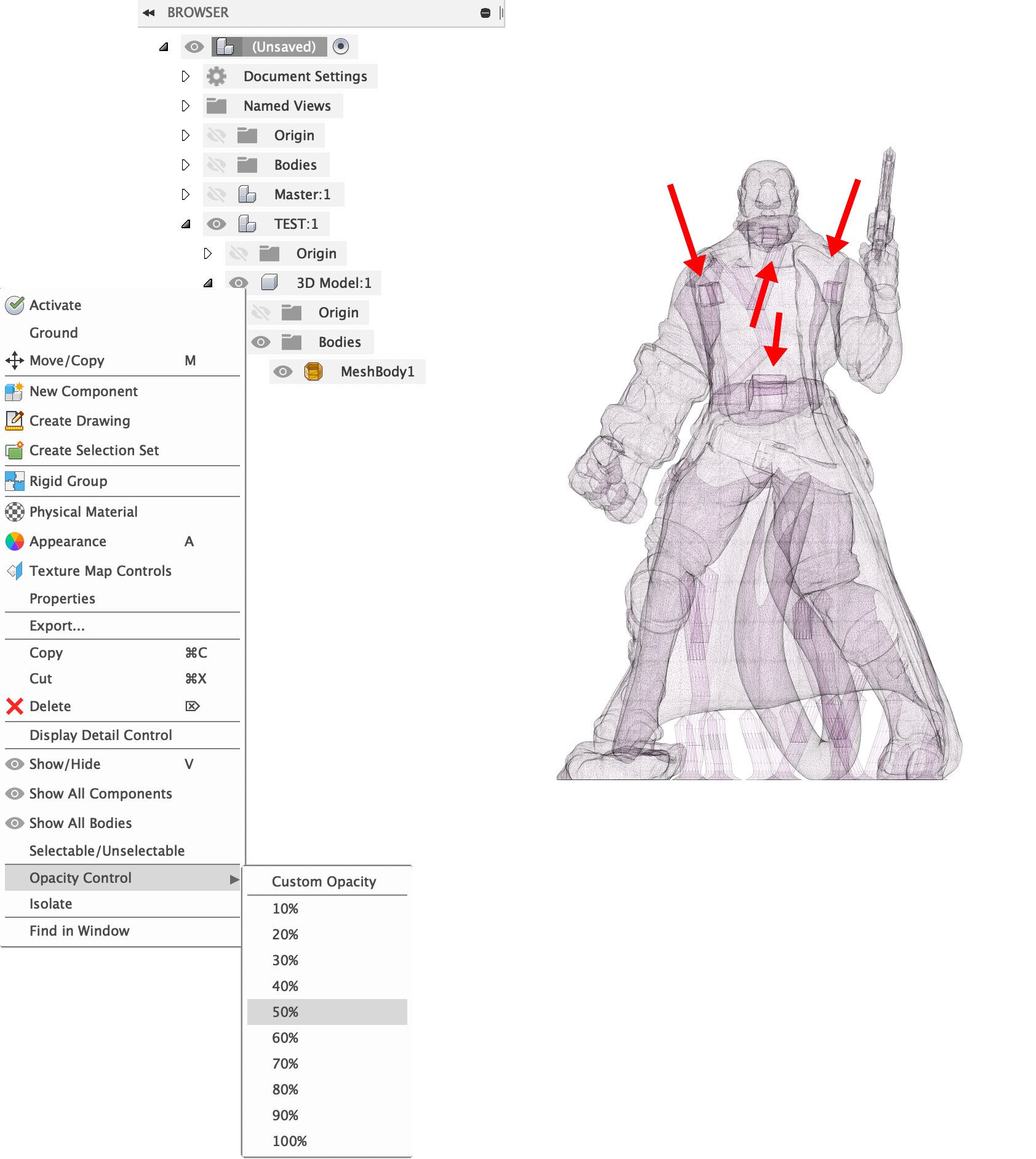This screenshot has height=1159, width=1036.
Task: Click the Show All Components eye icon
Action: (15, 794)
